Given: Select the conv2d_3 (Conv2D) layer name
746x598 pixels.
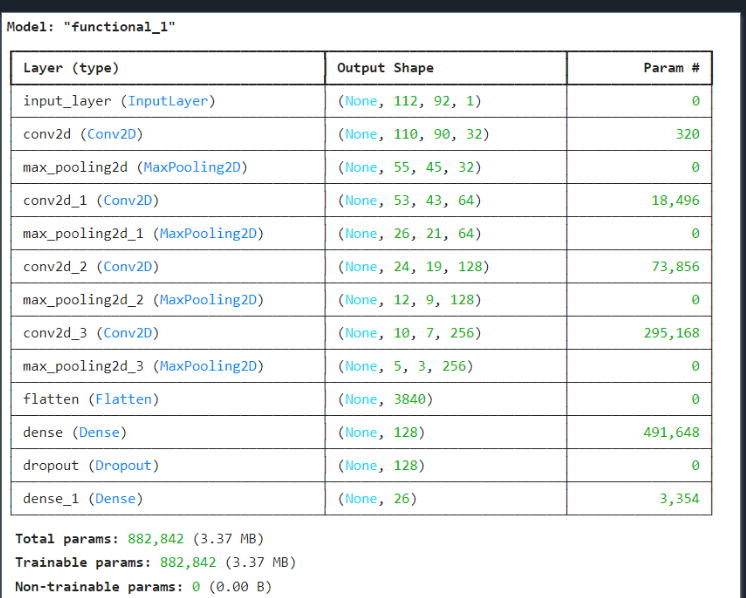Looking at the screenshot, I should click(x=91, y=333).
